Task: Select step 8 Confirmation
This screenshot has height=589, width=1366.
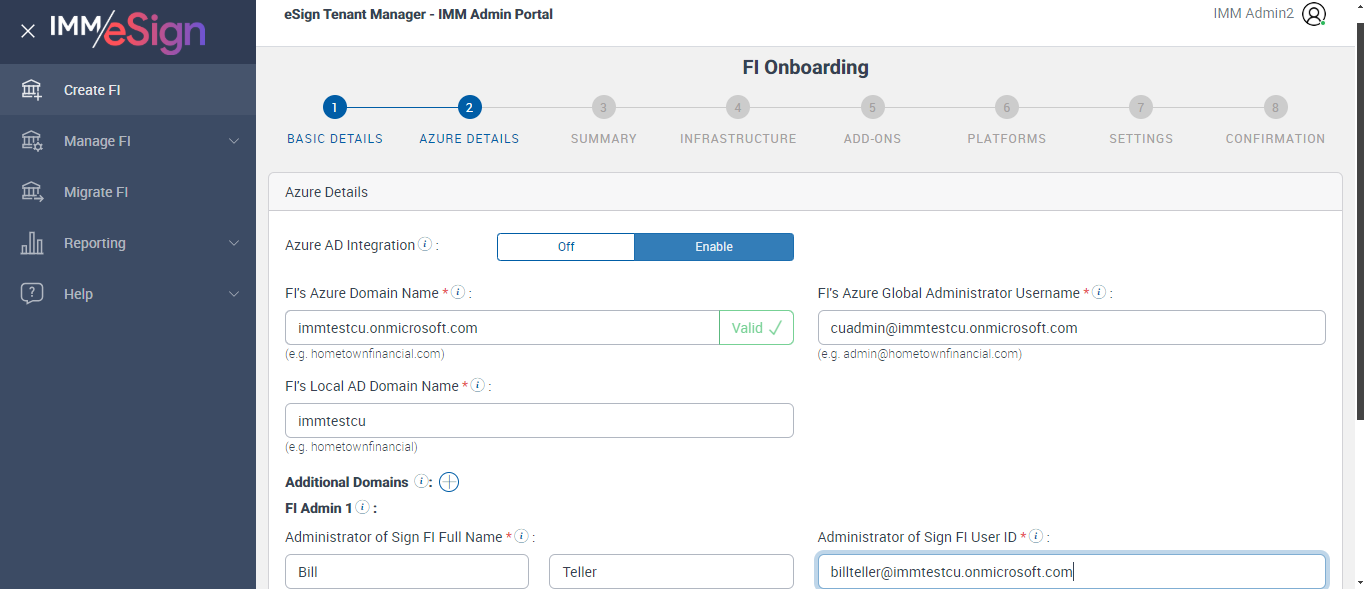Action: click(1275, 107)
